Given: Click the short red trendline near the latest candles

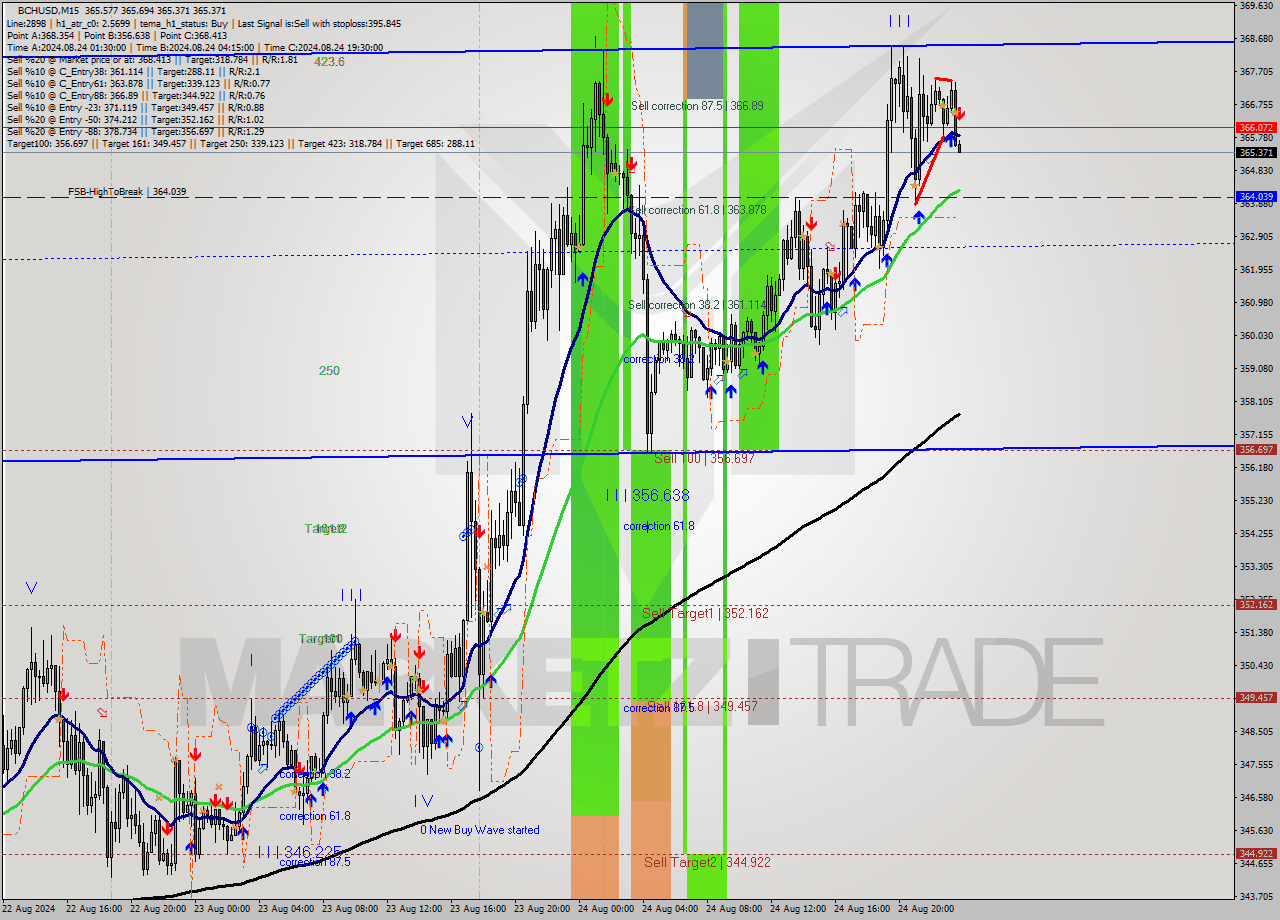Looking at the screenshot, I should (x=943, y=79).
